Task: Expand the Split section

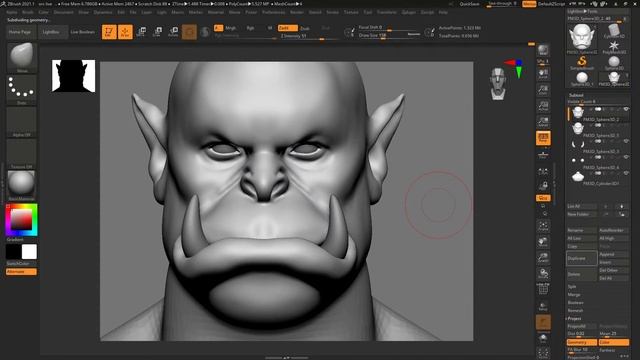Action: tap(572, 287)
